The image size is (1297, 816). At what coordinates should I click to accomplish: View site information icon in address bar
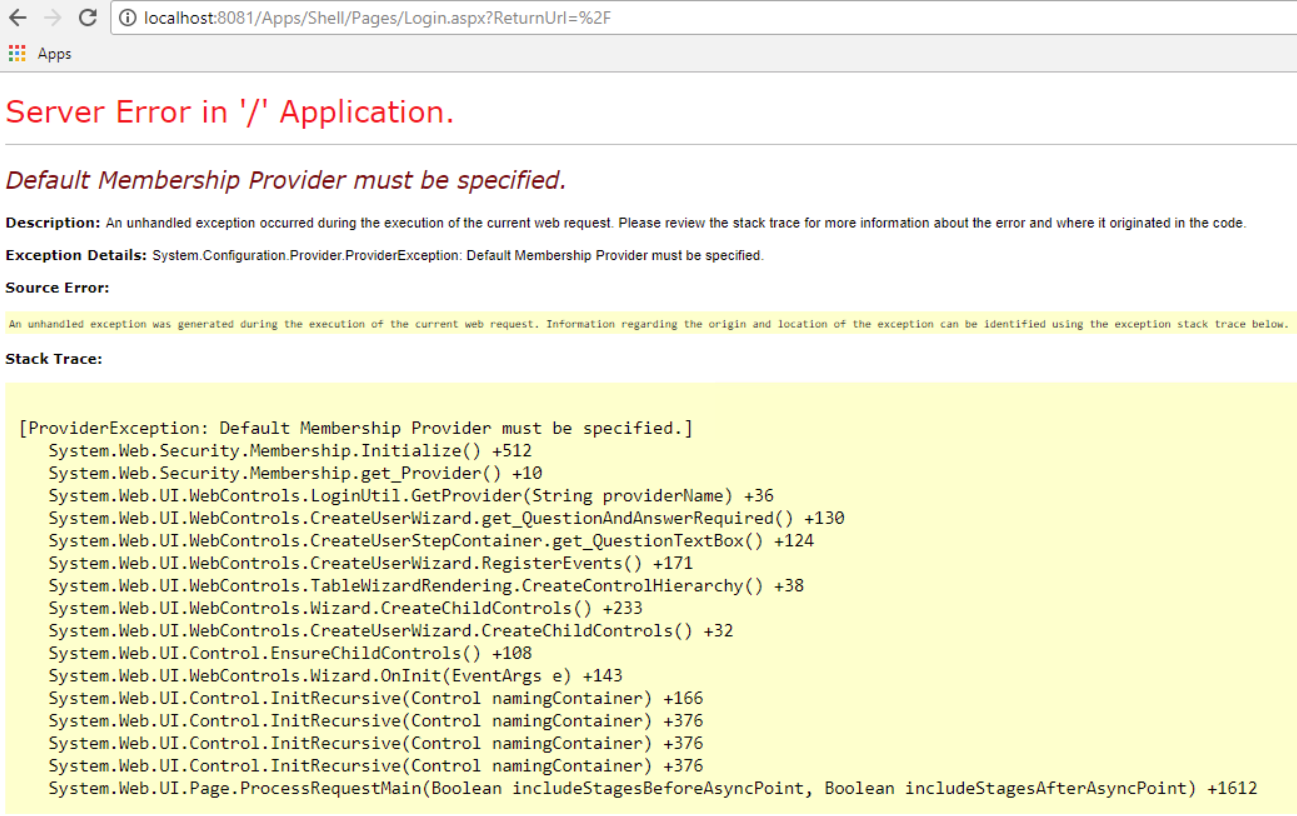click(x=127, y=18)
